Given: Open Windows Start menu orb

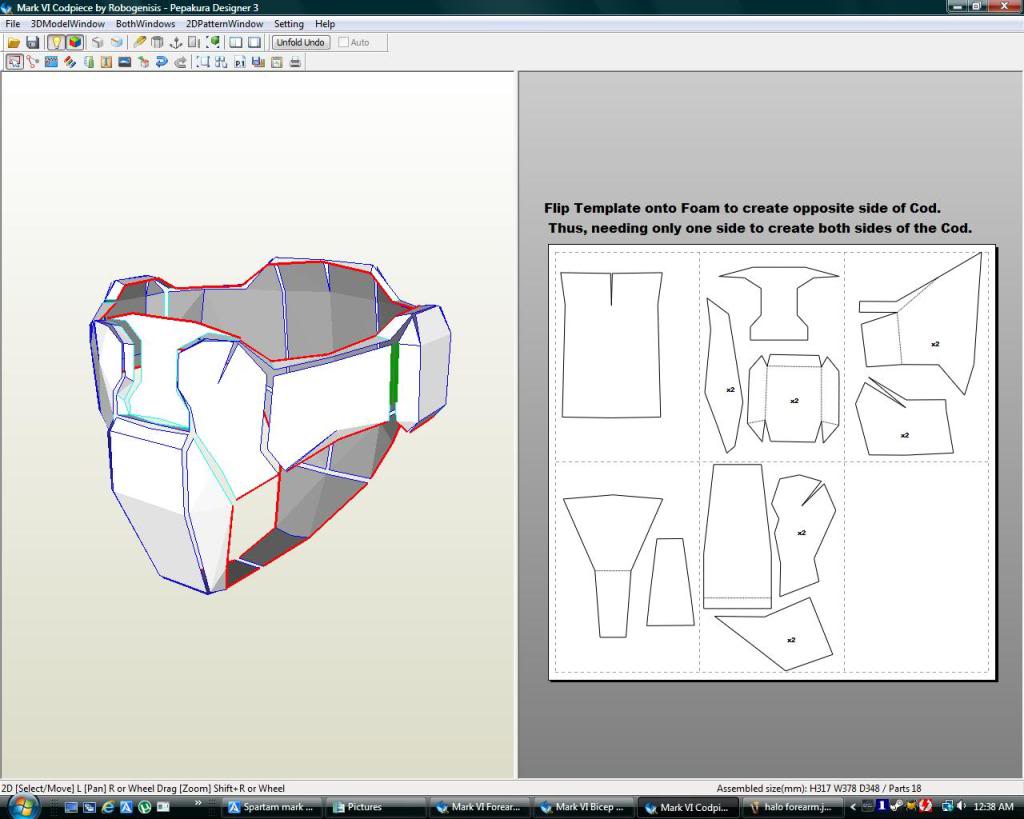Looking at the screenshot, I should point(22,806).
